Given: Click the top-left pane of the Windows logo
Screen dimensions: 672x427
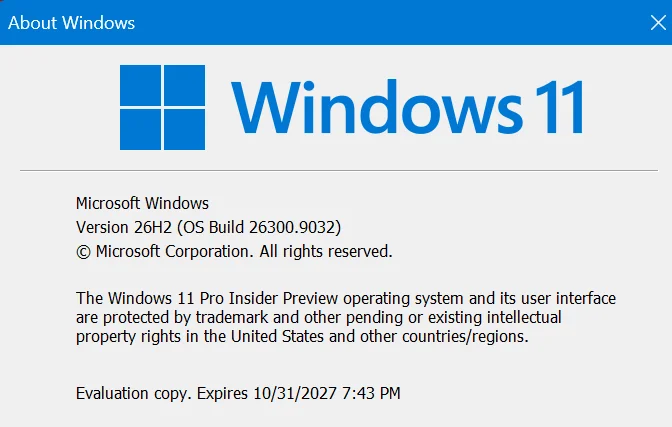Looking at the screenshot, I should tap(140, 85).
